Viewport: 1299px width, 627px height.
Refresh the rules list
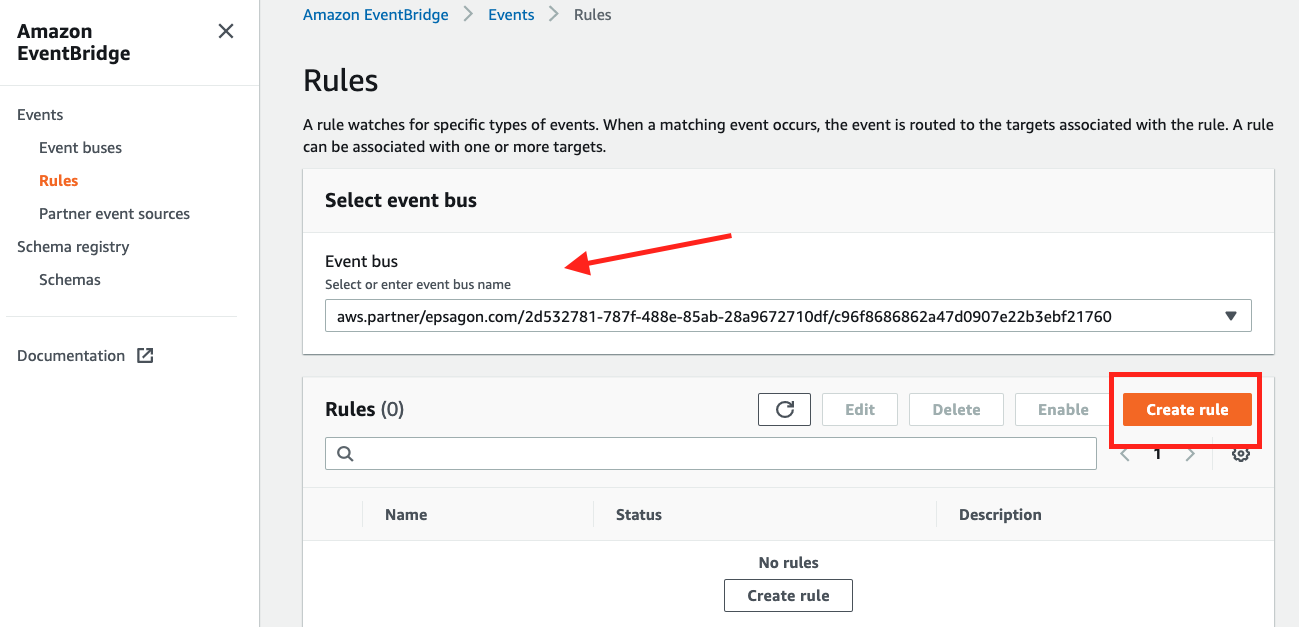coord(784,409)
